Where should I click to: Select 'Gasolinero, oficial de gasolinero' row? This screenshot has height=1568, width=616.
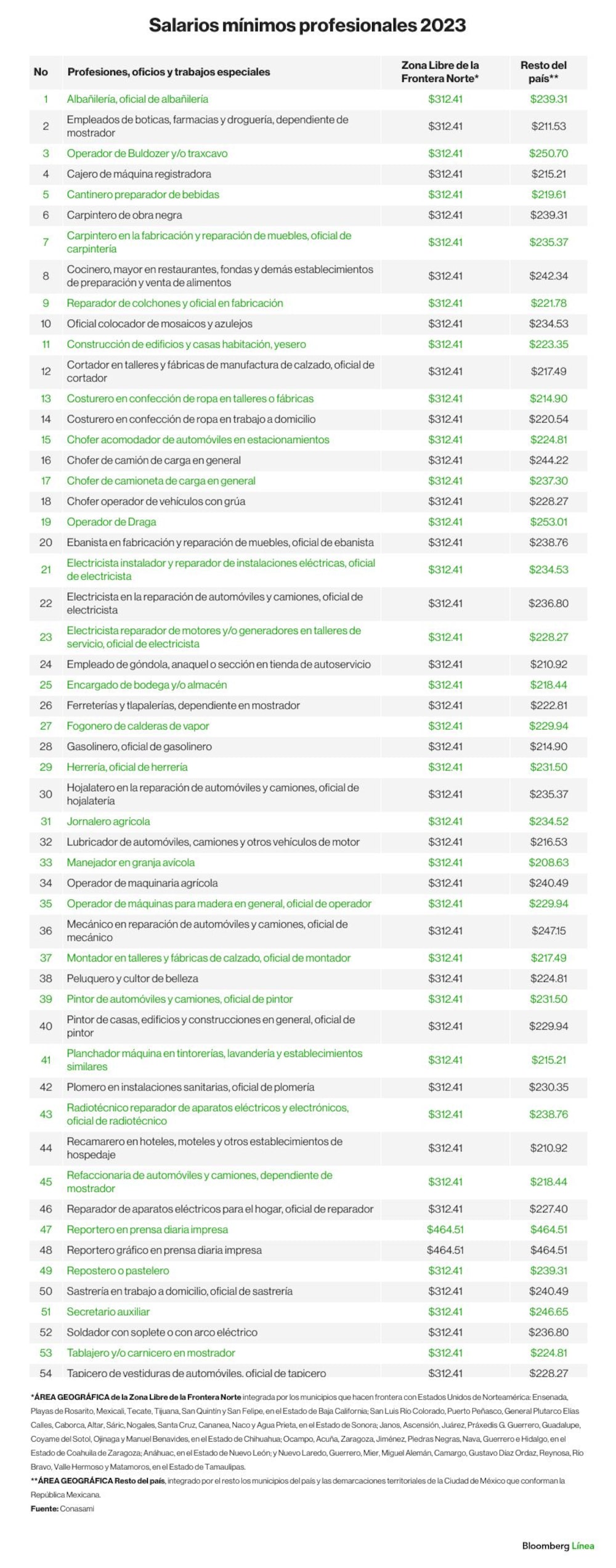pos(308,746)
